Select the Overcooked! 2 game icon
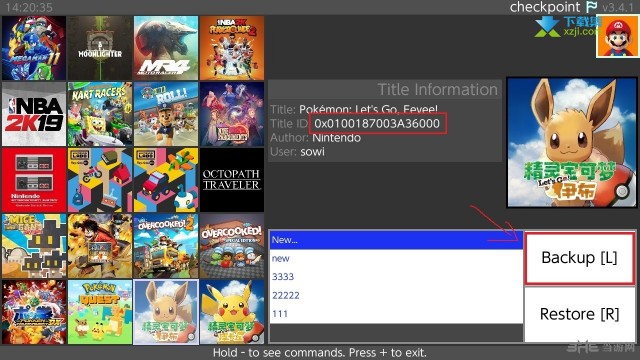The width and height of the screenshot is (640, 360). click(166, 246)
